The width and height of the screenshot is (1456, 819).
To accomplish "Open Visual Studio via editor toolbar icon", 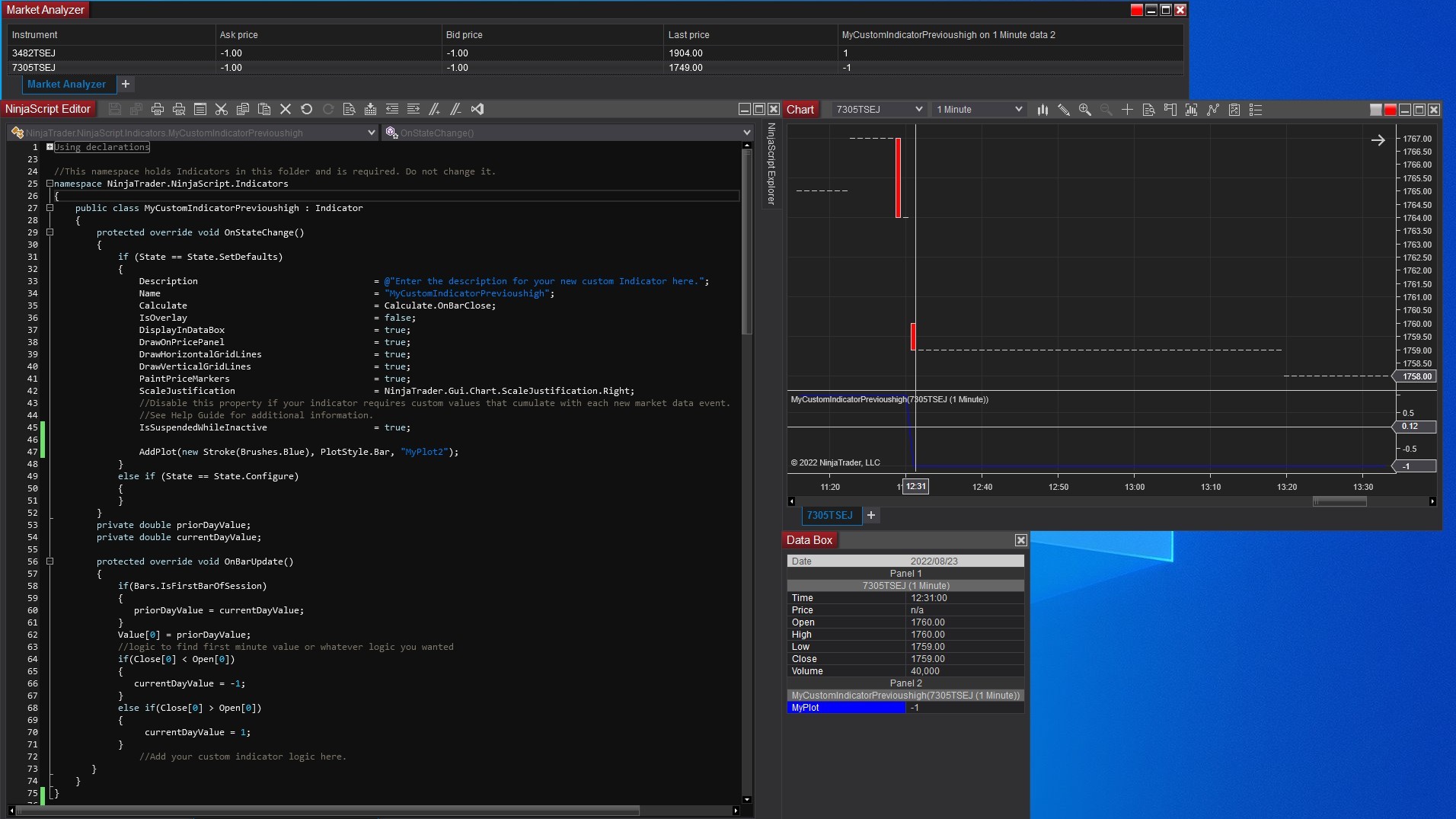I will [x=477, y=109].
